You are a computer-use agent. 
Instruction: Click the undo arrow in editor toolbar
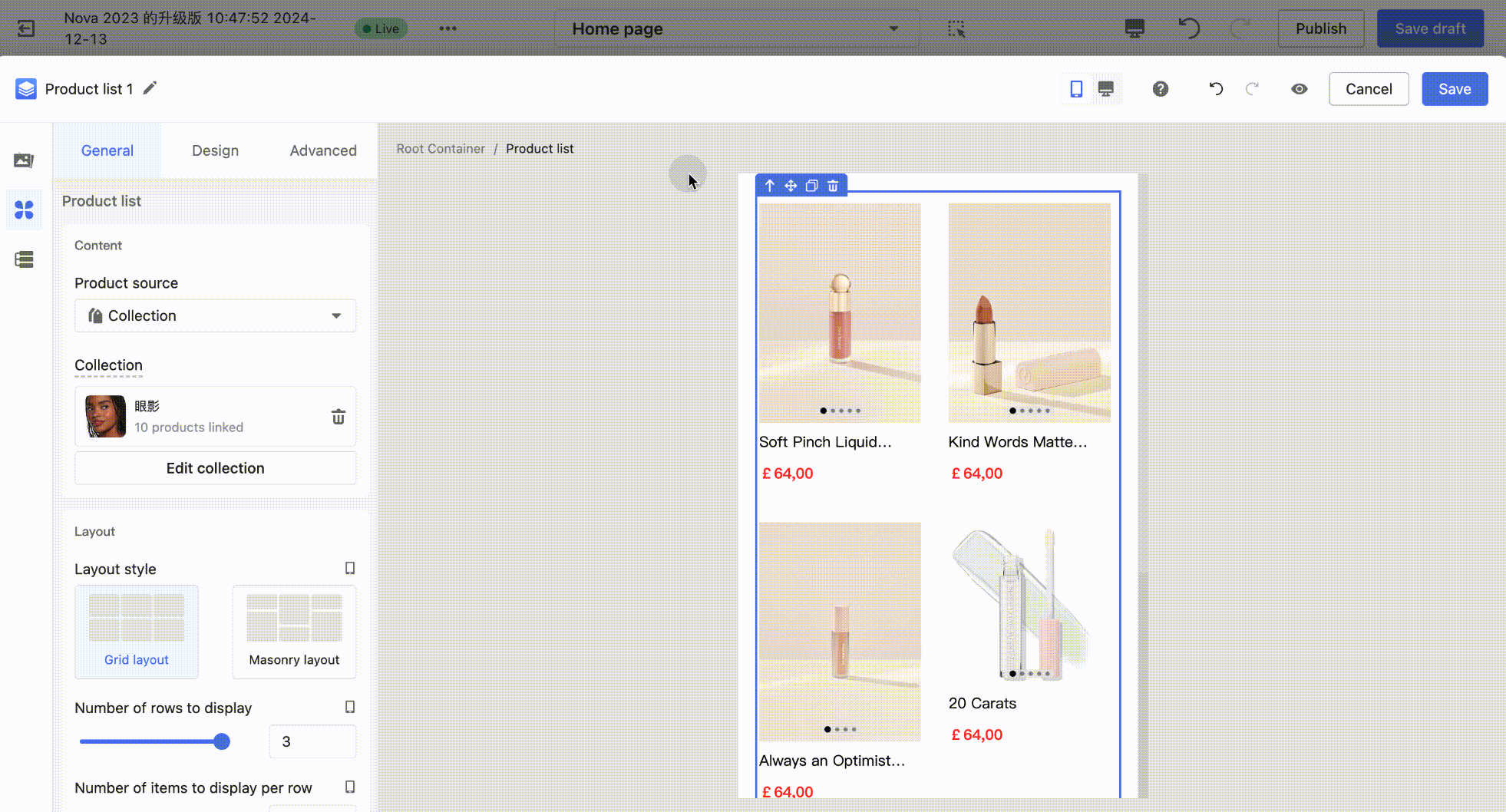point(1215,89)
